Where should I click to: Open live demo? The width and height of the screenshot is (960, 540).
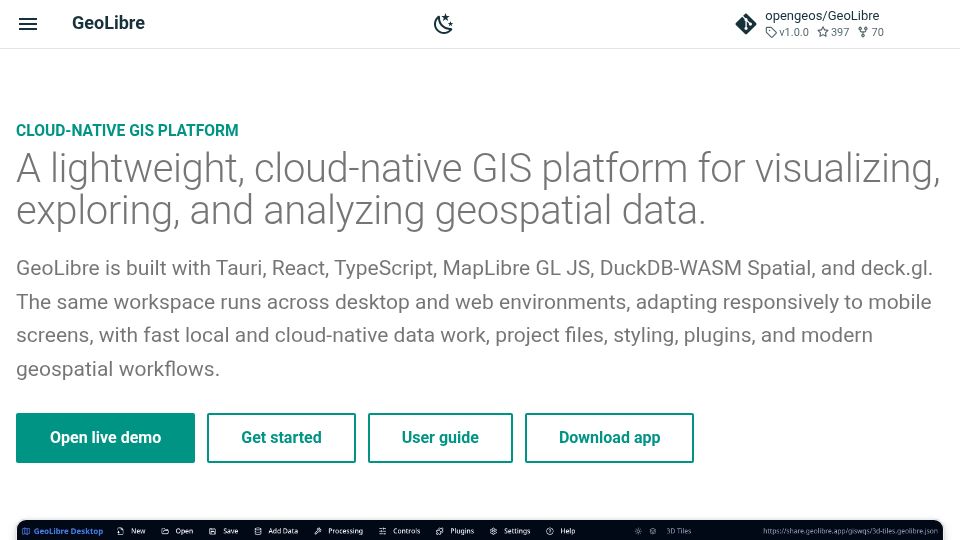pyautogui.click(x=105, y=438)
